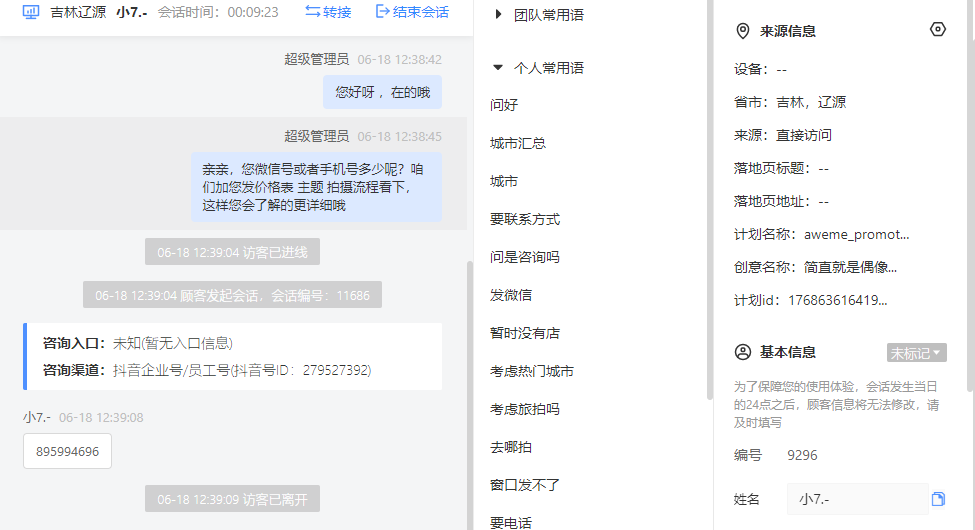
Task: Select the 城市 quick phrase
Action: [x=504, y=181]
